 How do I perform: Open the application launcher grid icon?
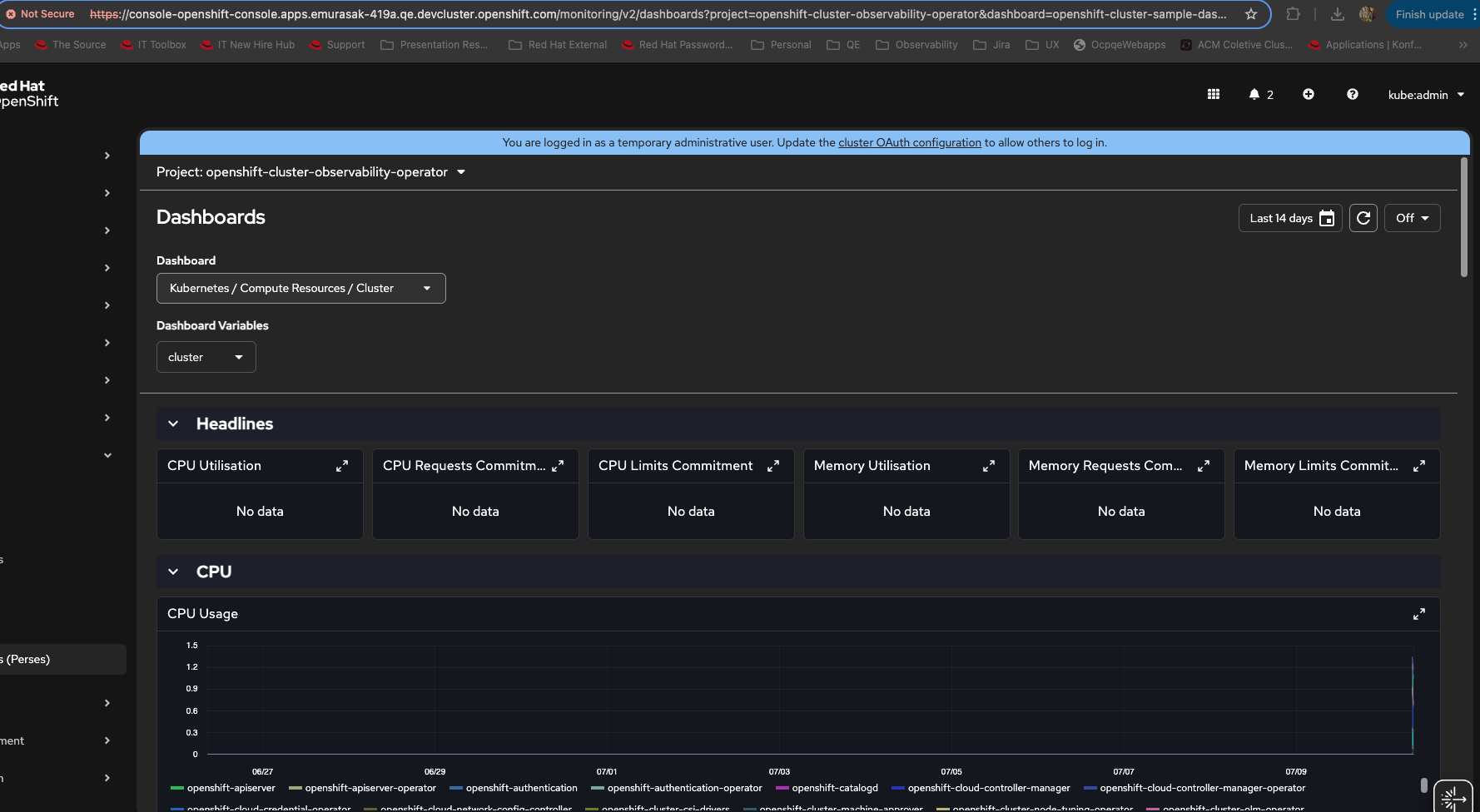pos(1213,95)
